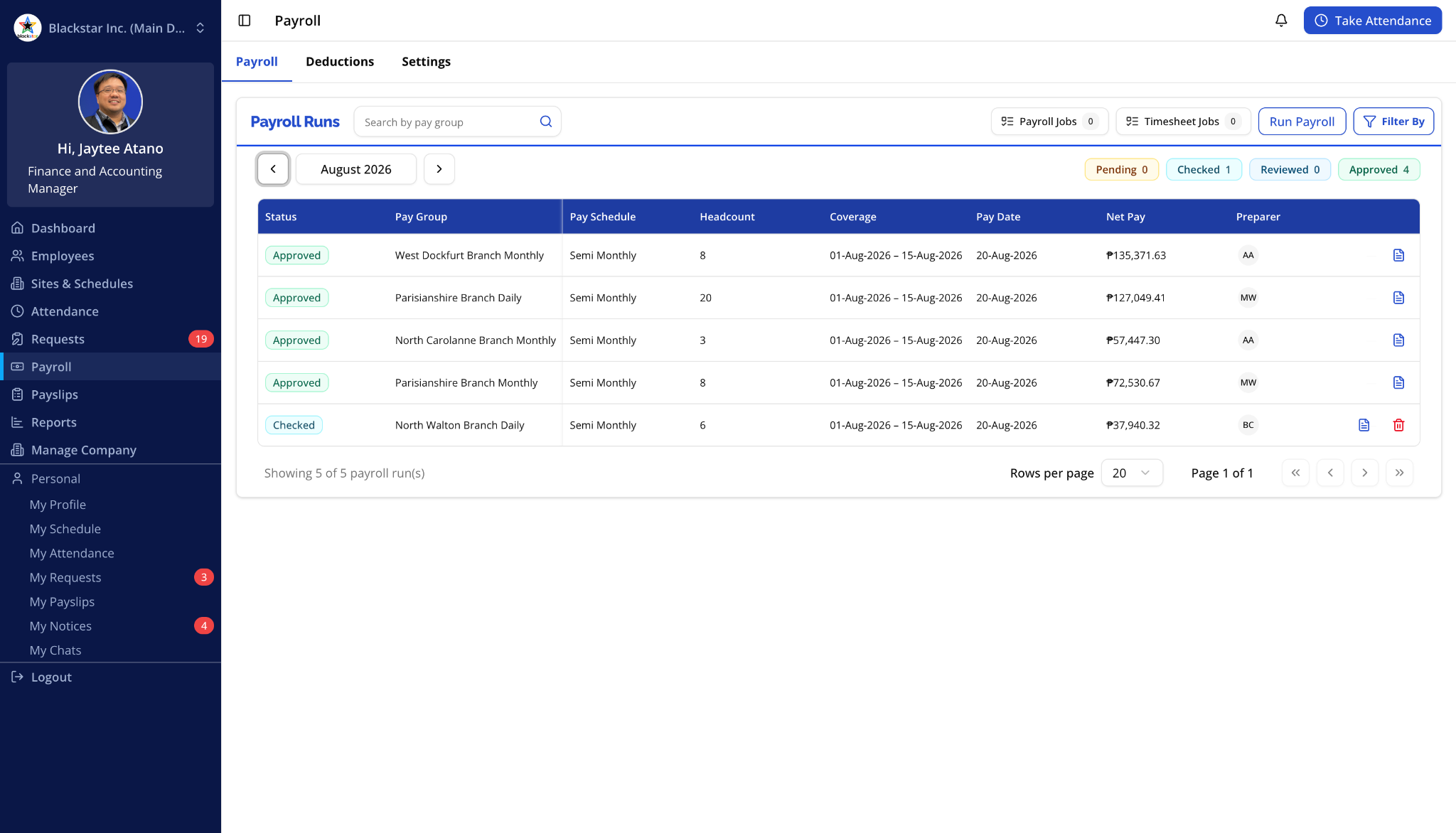1456x833 pixels.
Task: Delete the North Walton Branch Daily run
Action: [x=1398, y=425]
